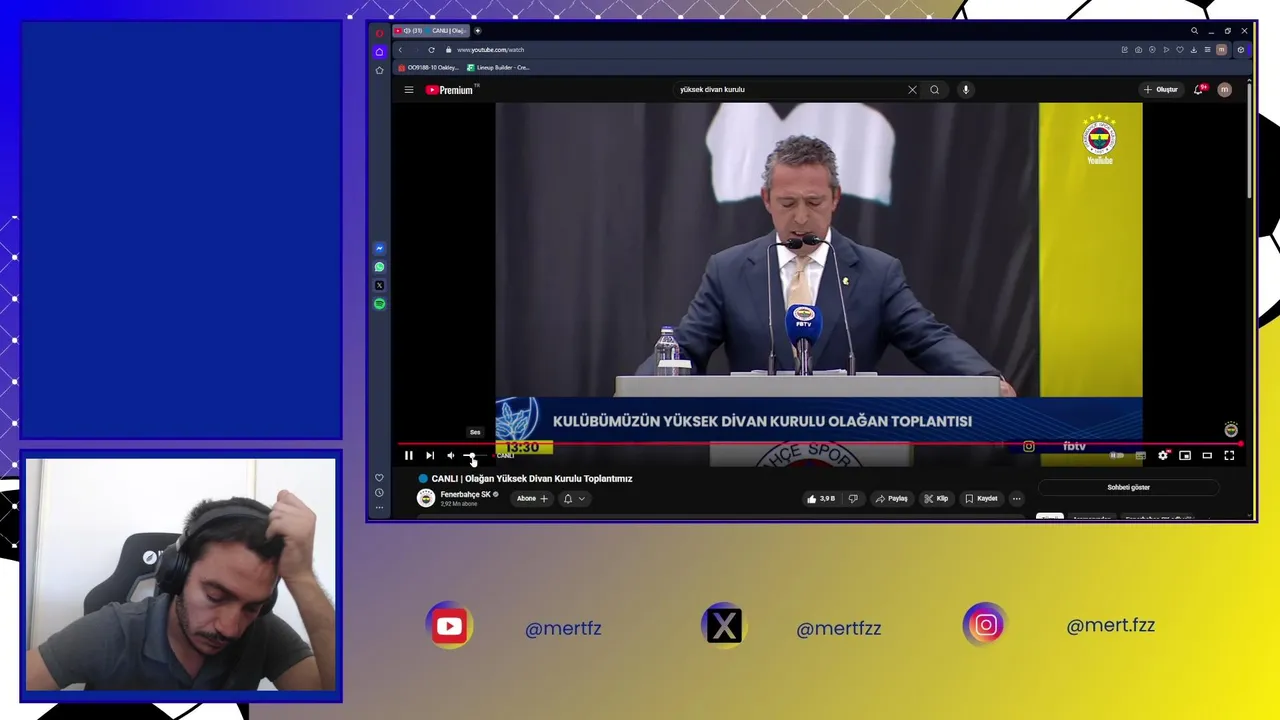1280x720 pixels.
Task: Take snapshot with camera toolbar icon
Action: [x=1138, y=50]
